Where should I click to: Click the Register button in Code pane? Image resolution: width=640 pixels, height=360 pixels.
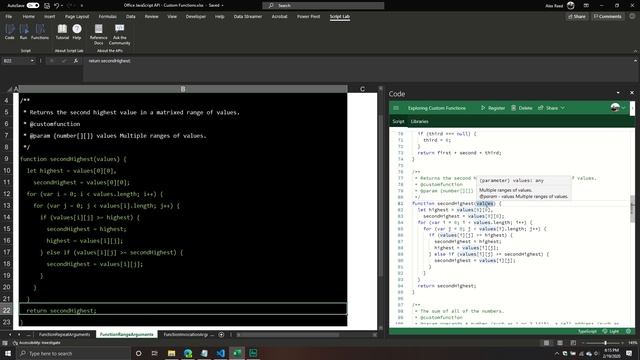pyautogui.click(x=493, y=108)
